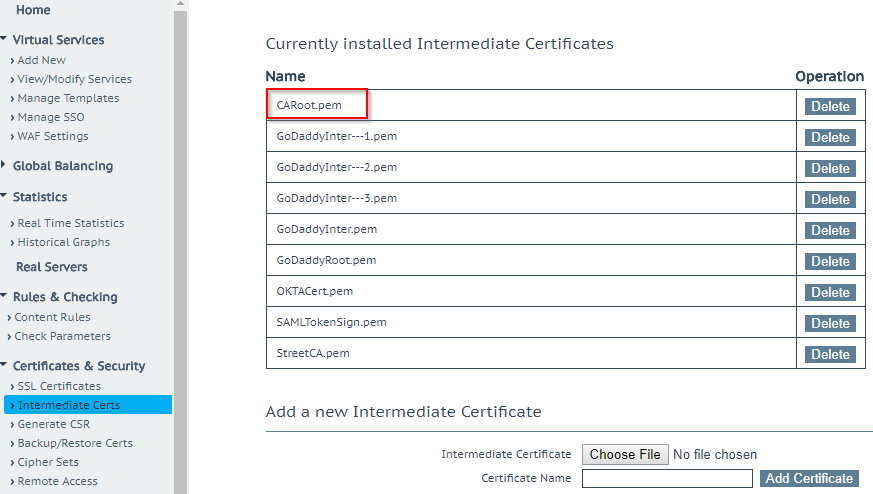Image resolution: width=873 pixels, height=494 pixels.
Task: Open Cipher Sets page
Action: point(48,462)
